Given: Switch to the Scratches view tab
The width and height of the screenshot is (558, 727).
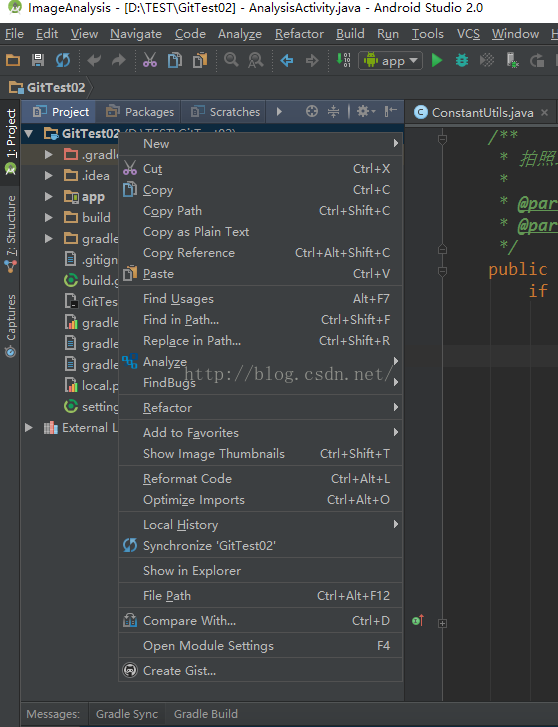Looking at the screenshot, I should 225,112.
